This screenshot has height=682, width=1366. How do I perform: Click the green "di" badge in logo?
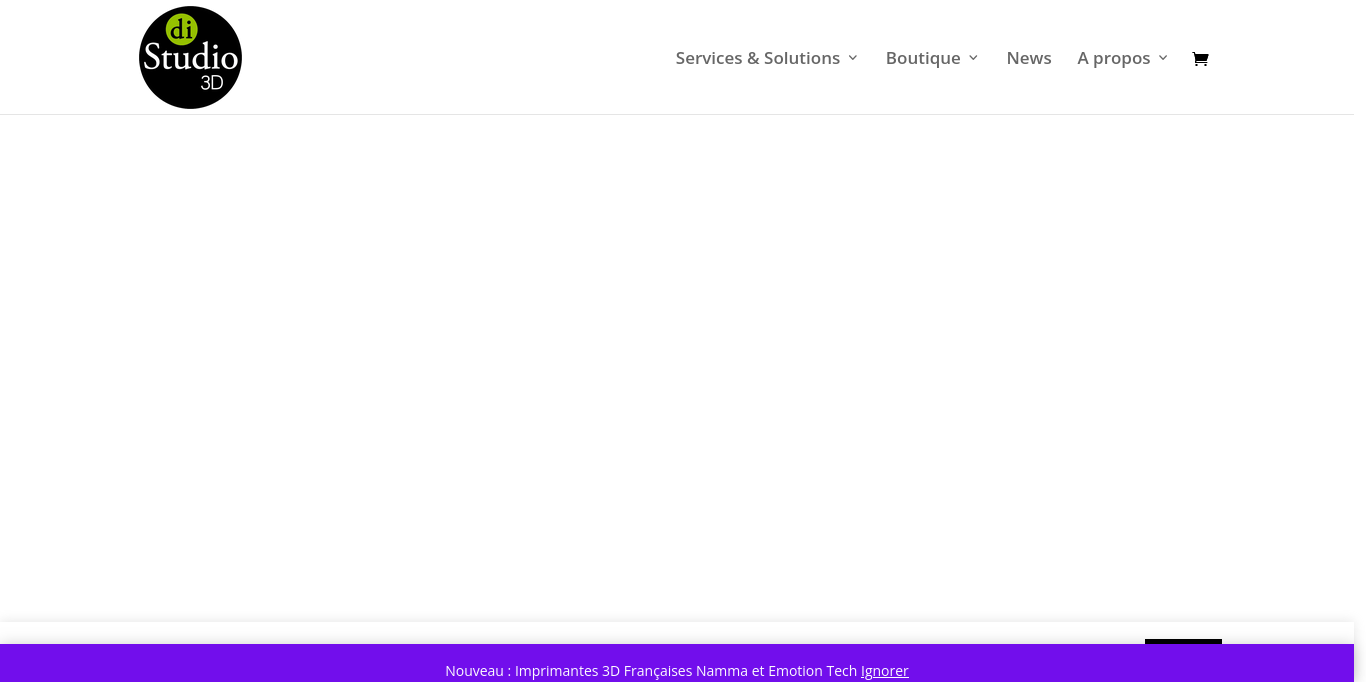click(x=182, y=31)
